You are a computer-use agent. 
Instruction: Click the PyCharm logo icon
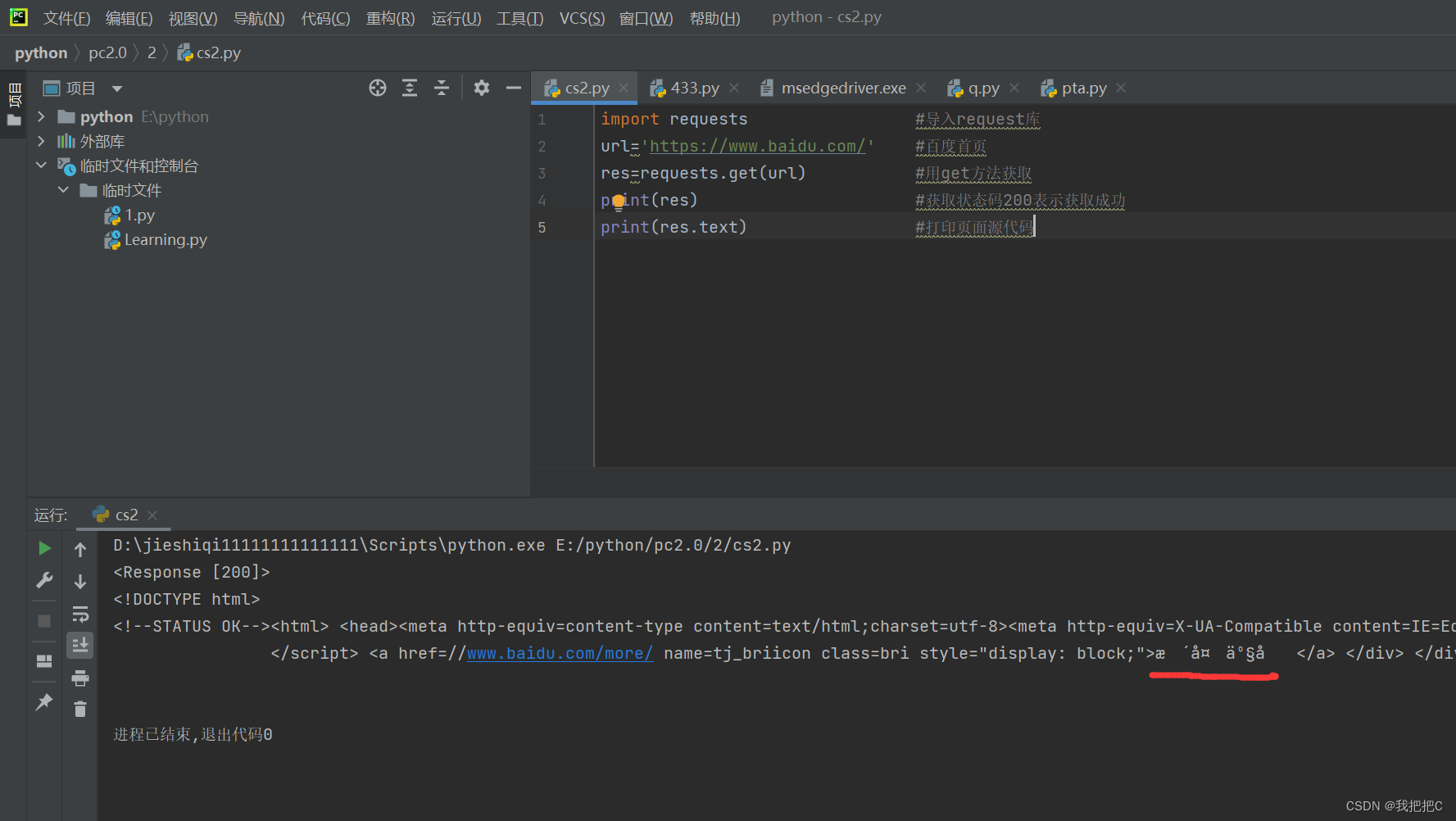[19, 17]
